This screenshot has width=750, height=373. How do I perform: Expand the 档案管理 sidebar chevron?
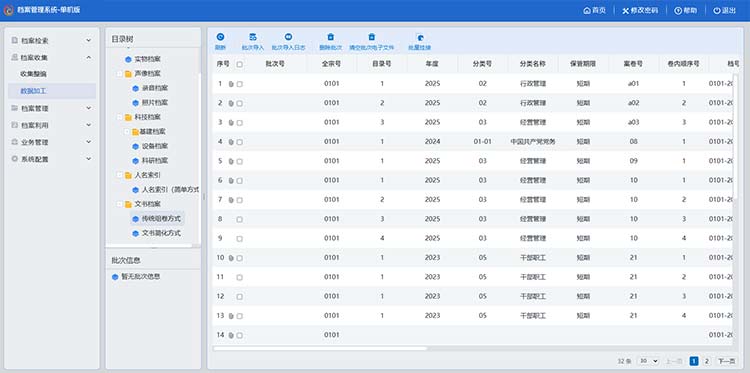88,108
